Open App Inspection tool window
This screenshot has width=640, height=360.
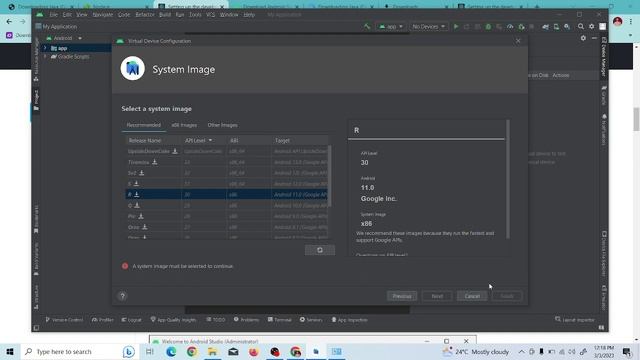pos(349,320)
